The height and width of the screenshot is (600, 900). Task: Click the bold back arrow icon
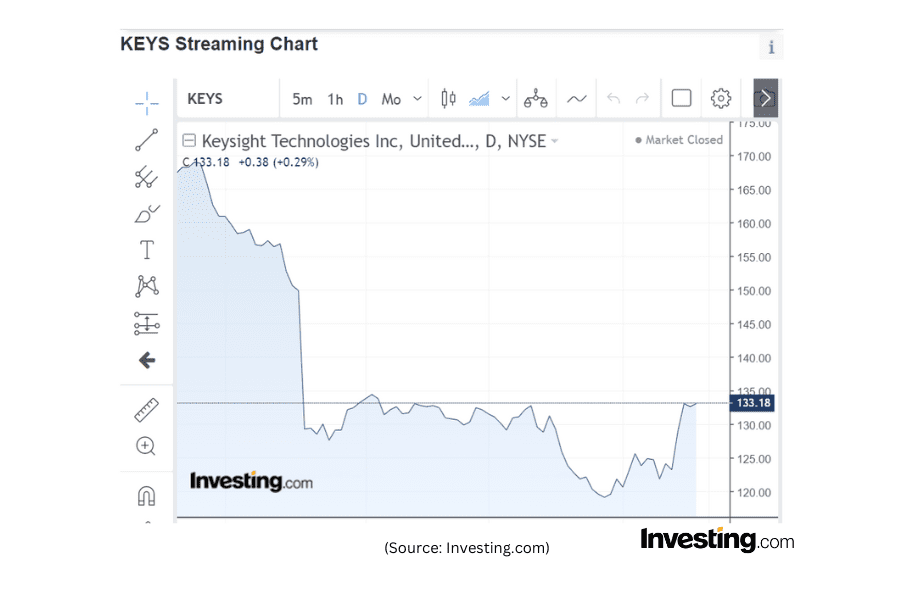147,360
